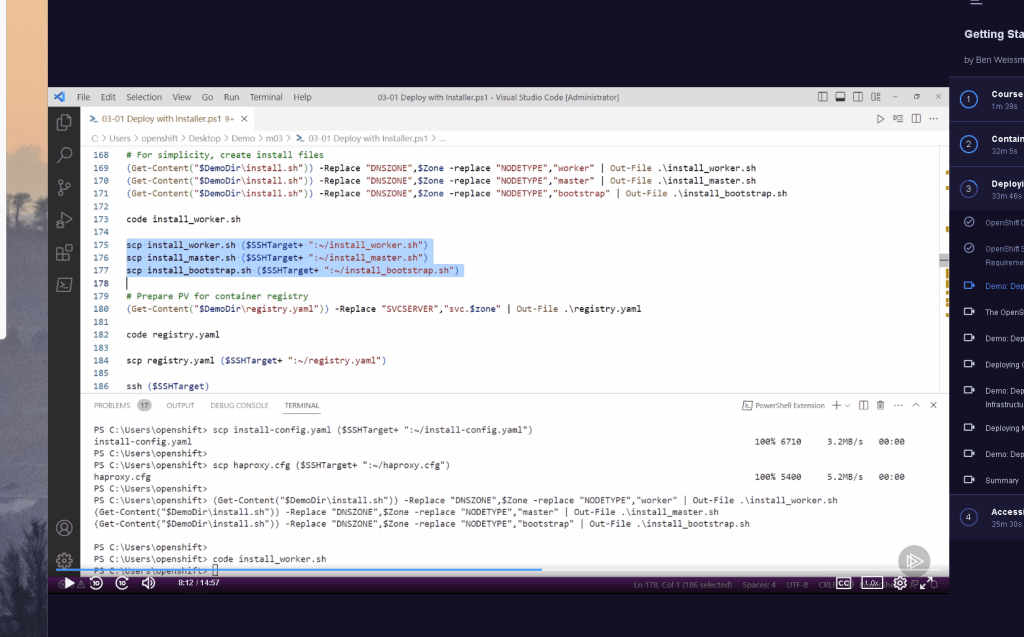The height and width of the screenshot is (637, 1024).
Task: Open Customize Layout button in title bar
Action: click(876, 97)
